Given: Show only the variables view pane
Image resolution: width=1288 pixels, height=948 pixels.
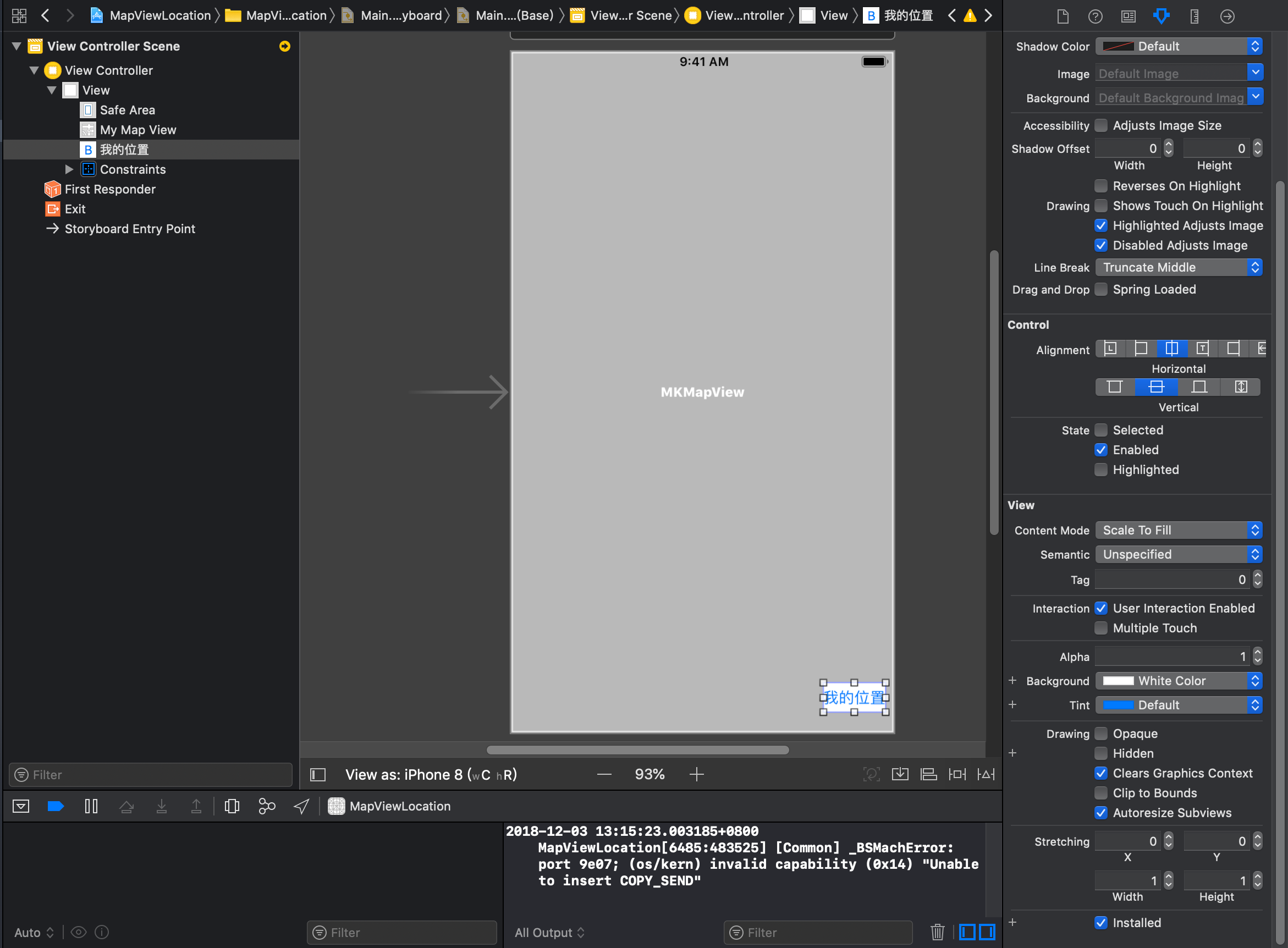Looking at the screenshot, I should 967,932.
